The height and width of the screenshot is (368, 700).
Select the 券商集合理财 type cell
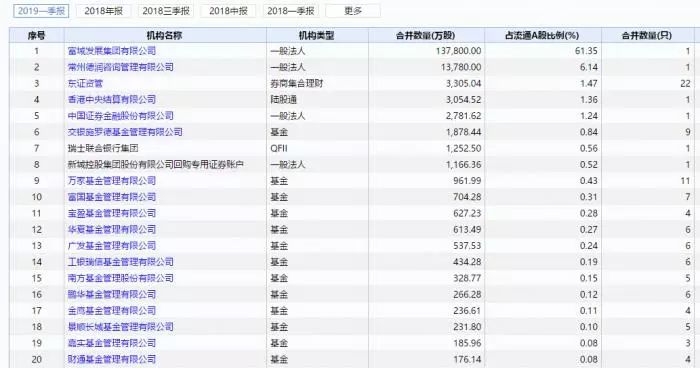tap(297, 84)
